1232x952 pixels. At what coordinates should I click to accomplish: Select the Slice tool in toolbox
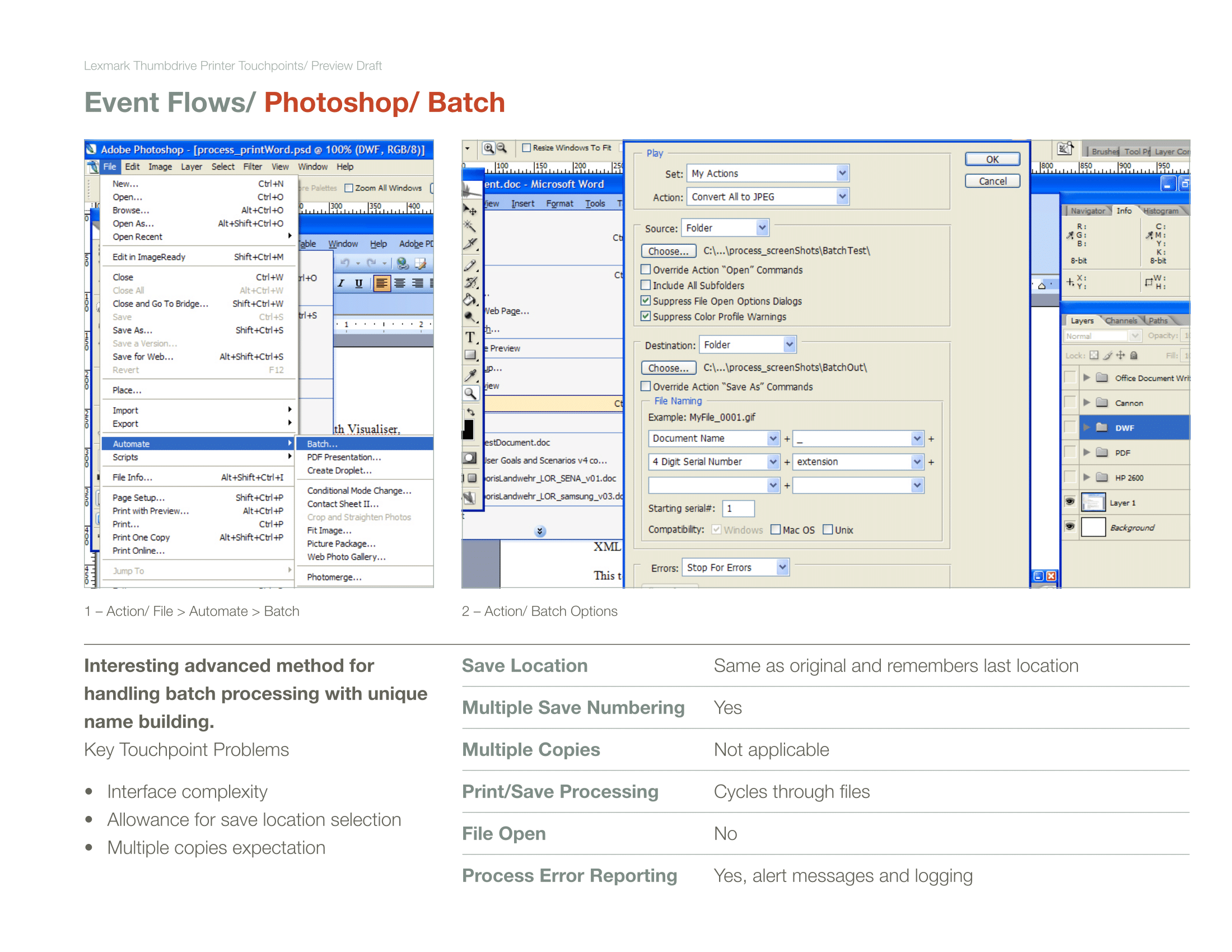(x=470, y=244)
